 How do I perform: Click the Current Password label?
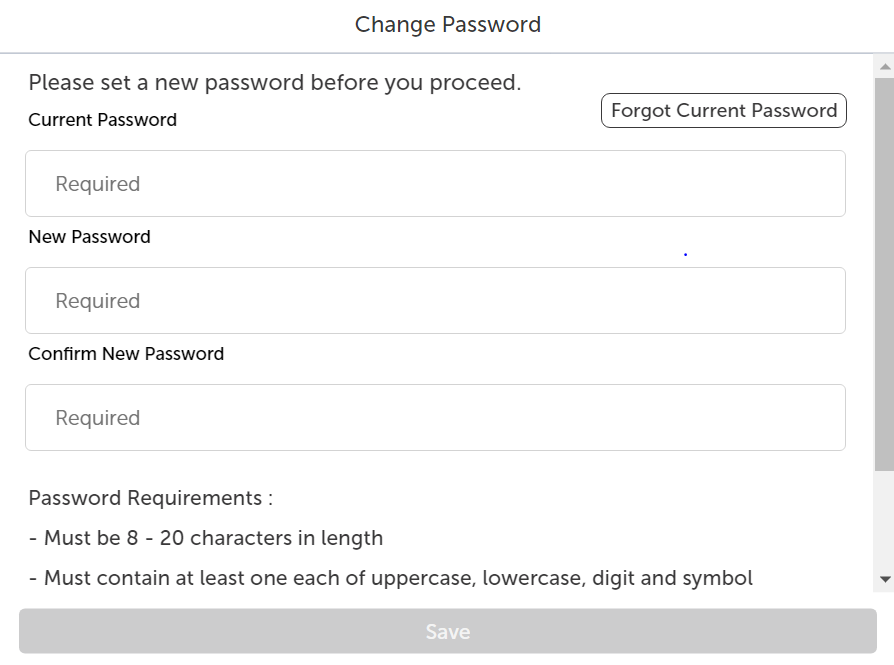coord(101,120)
